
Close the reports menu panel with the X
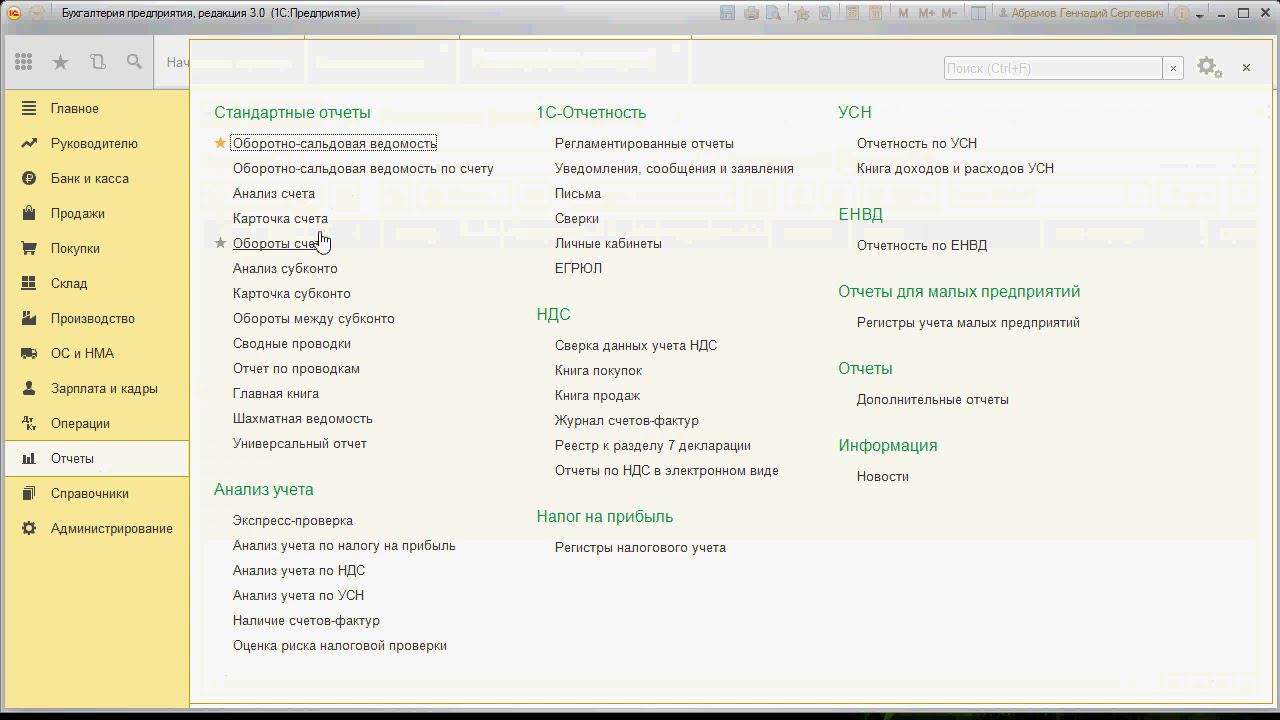1246,67
